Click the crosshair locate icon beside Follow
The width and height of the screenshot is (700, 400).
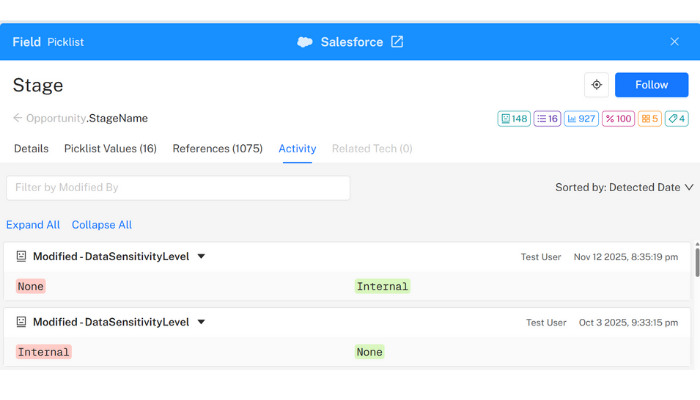pyautogui.click(x=596, y=85)
